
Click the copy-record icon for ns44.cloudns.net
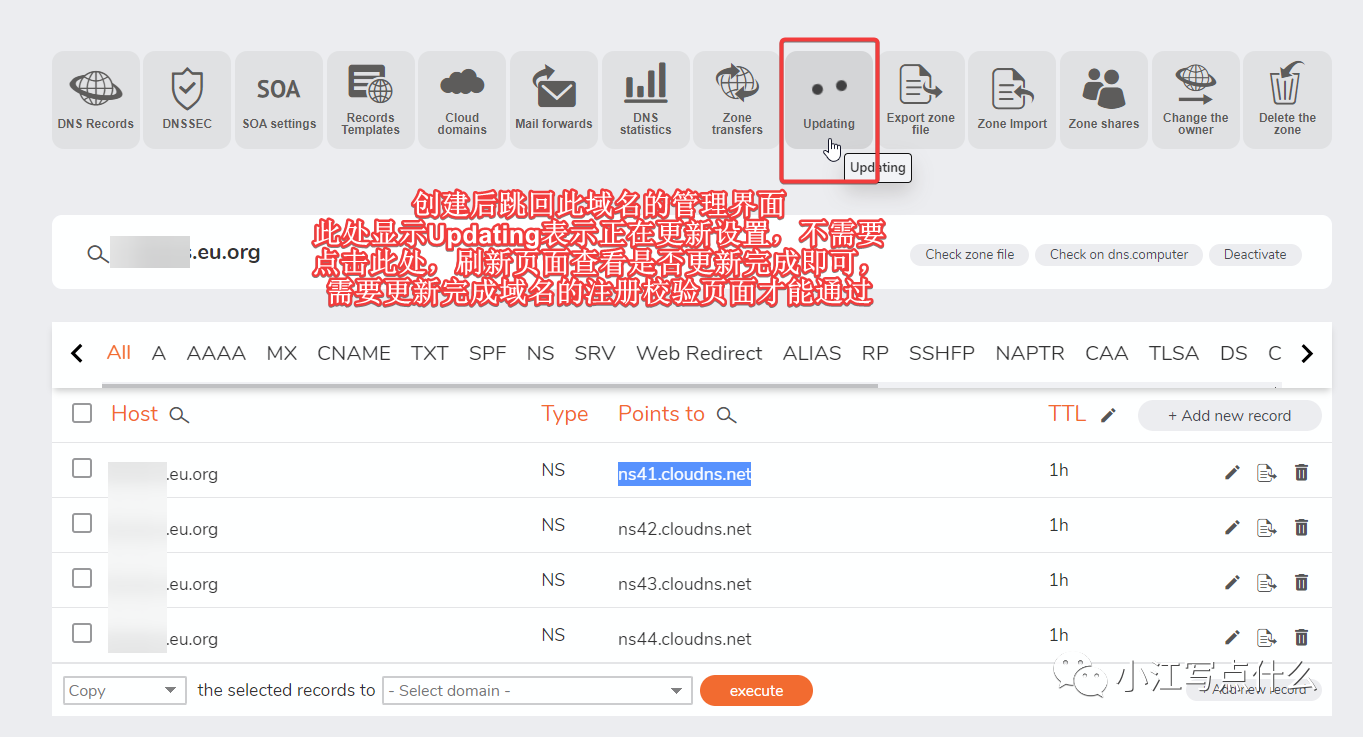pyautogui.click(x=1267, y=637)
